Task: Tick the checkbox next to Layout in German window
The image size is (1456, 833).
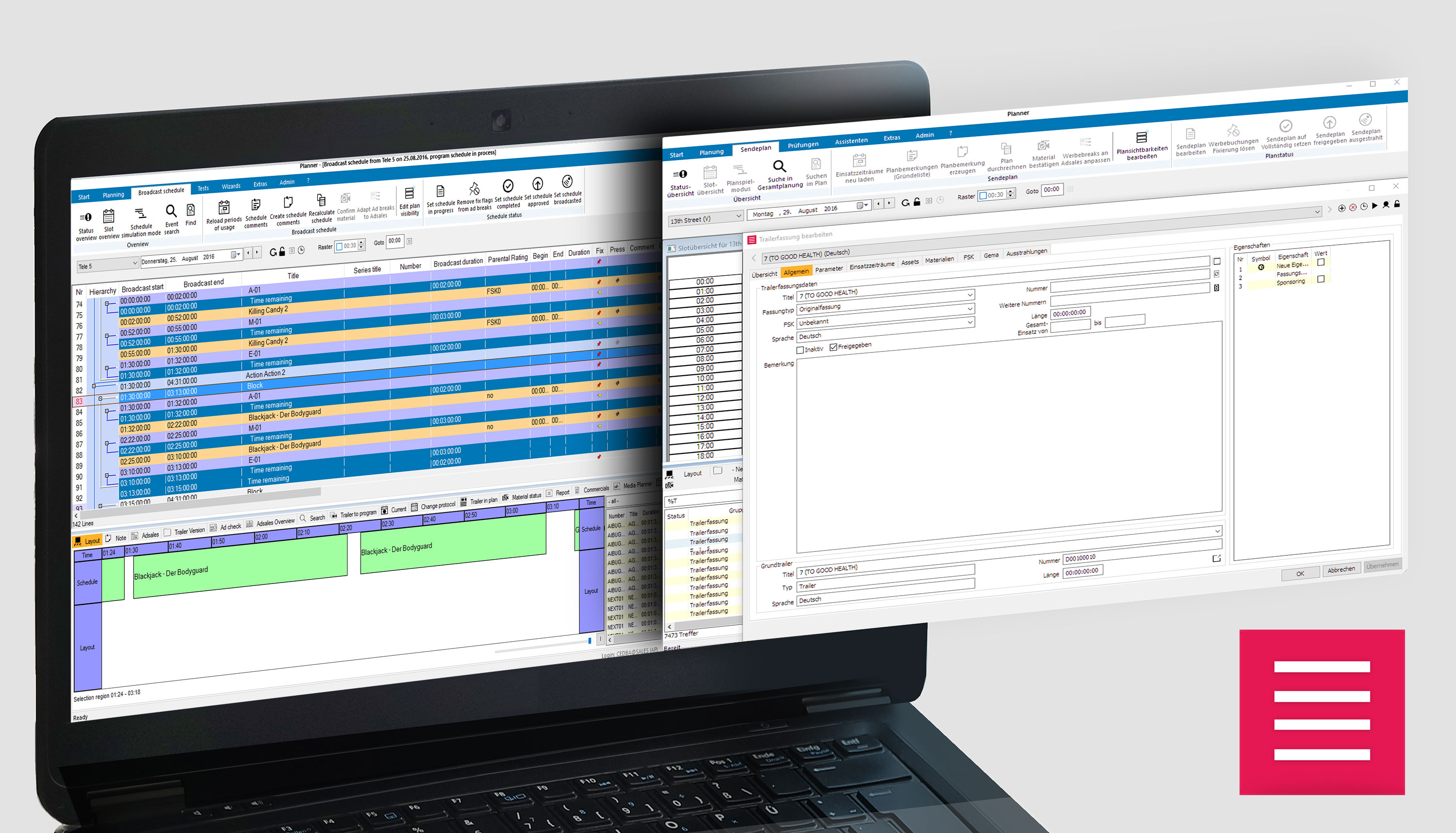Action: point(718,470)
